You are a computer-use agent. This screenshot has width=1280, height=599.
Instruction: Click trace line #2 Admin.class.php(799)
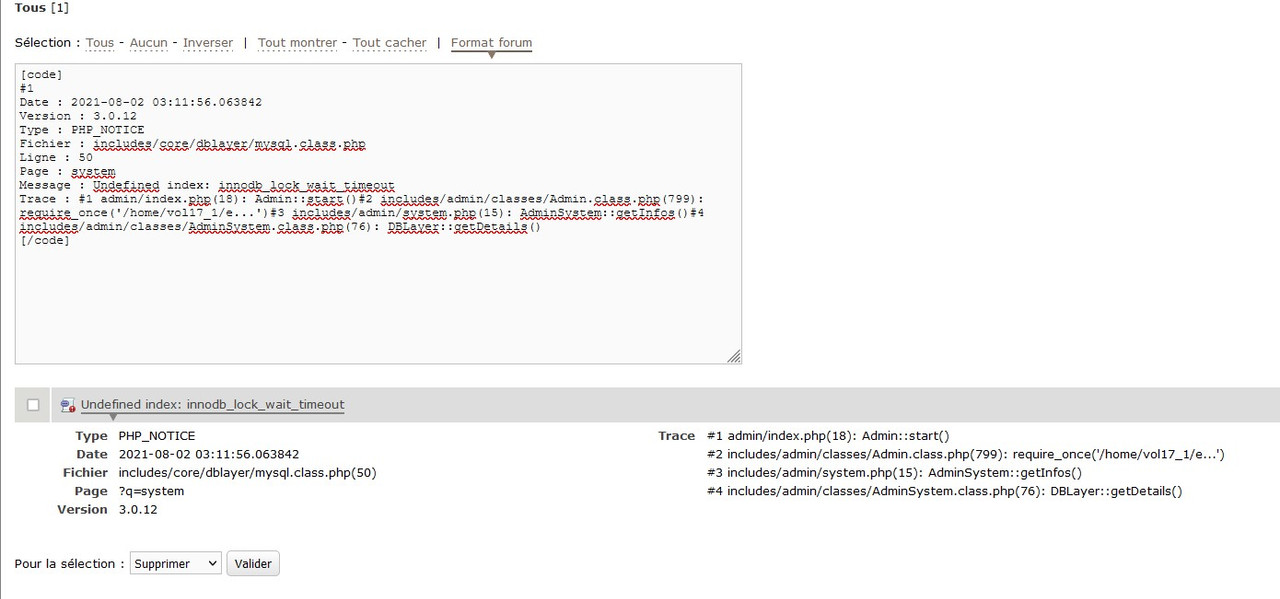966,454
